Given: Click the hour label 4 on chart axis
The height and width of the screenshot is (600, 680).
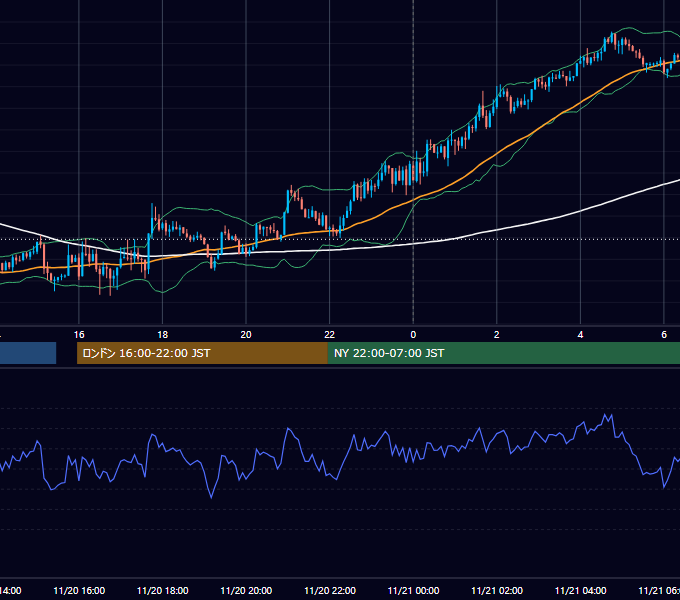Looking at the screenshot, I should (580, 335).
